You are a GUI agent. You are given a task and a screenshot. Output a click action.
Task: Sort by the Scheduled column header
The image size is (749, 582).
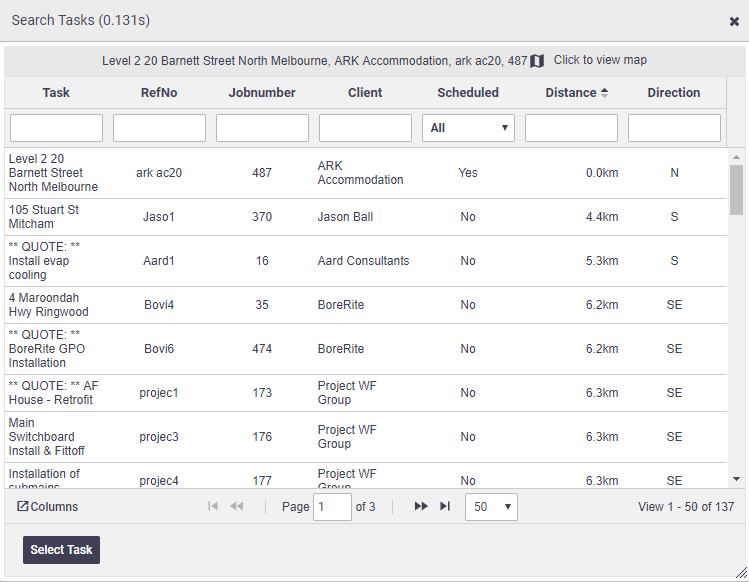[468, 93]
